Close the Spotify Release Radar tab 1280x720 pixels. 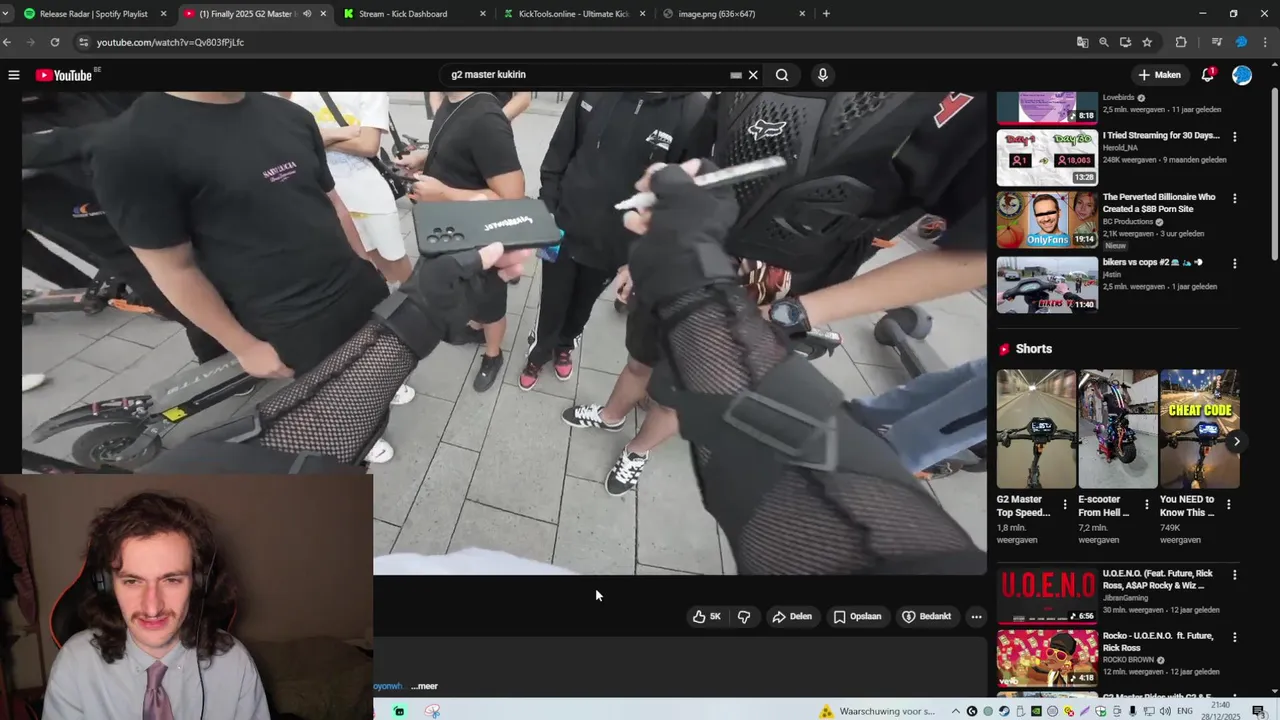163,14
